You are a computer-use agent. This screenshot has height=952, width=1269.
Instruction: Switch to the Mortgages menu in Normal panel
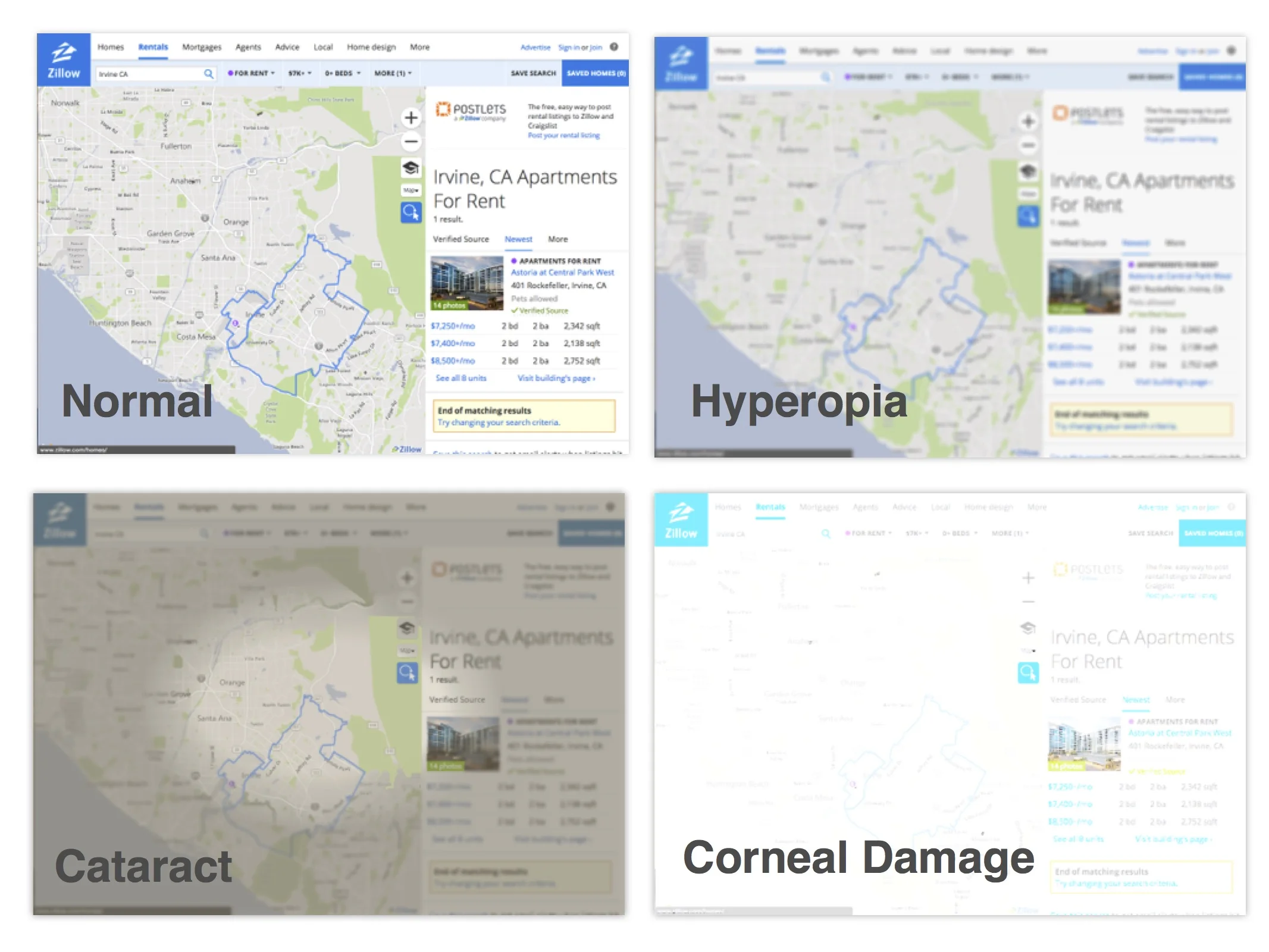(x=202, y=47)
